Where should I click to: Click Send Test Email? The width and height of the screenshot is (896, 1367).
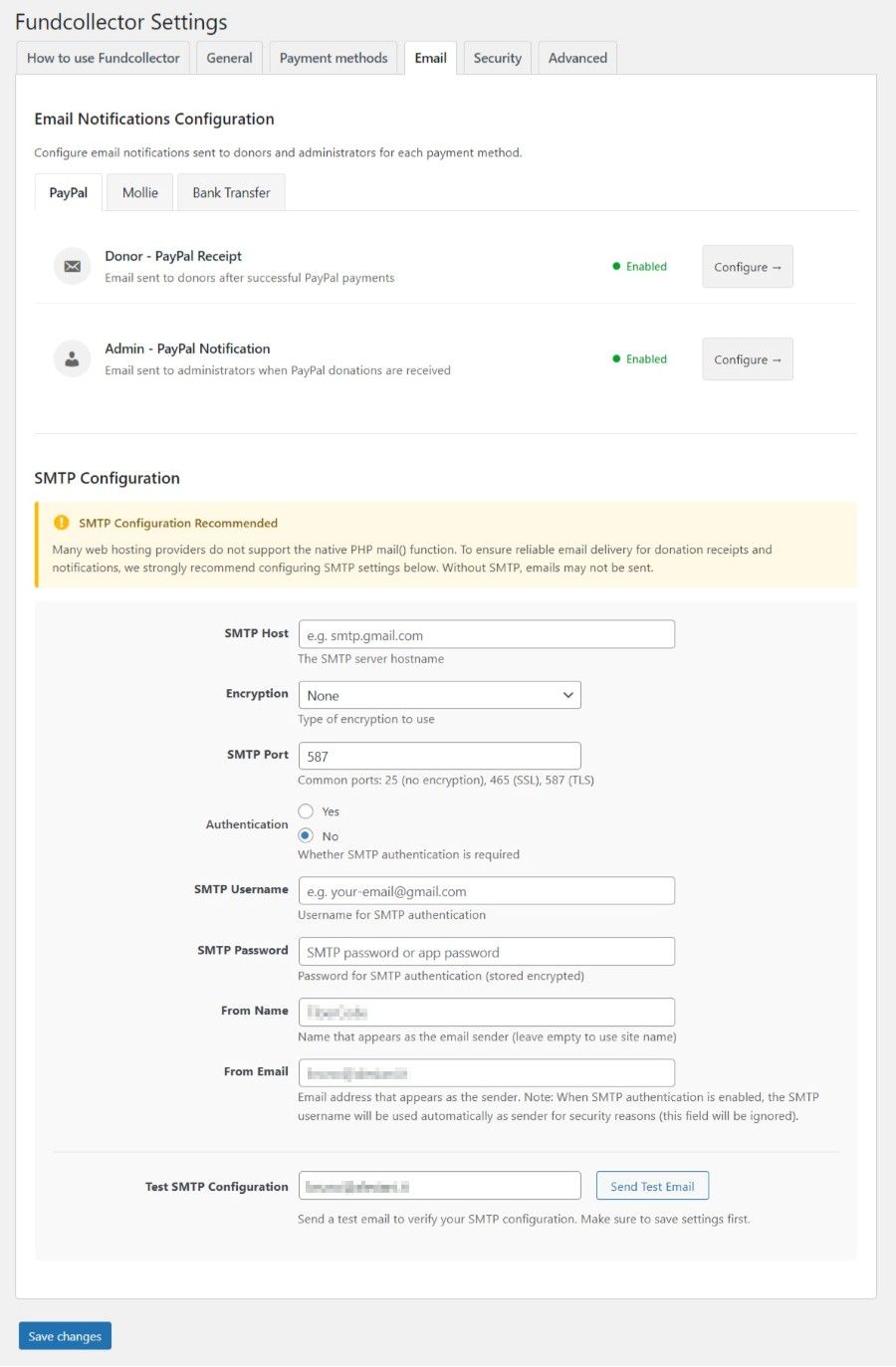click(x=652, y=1185)
